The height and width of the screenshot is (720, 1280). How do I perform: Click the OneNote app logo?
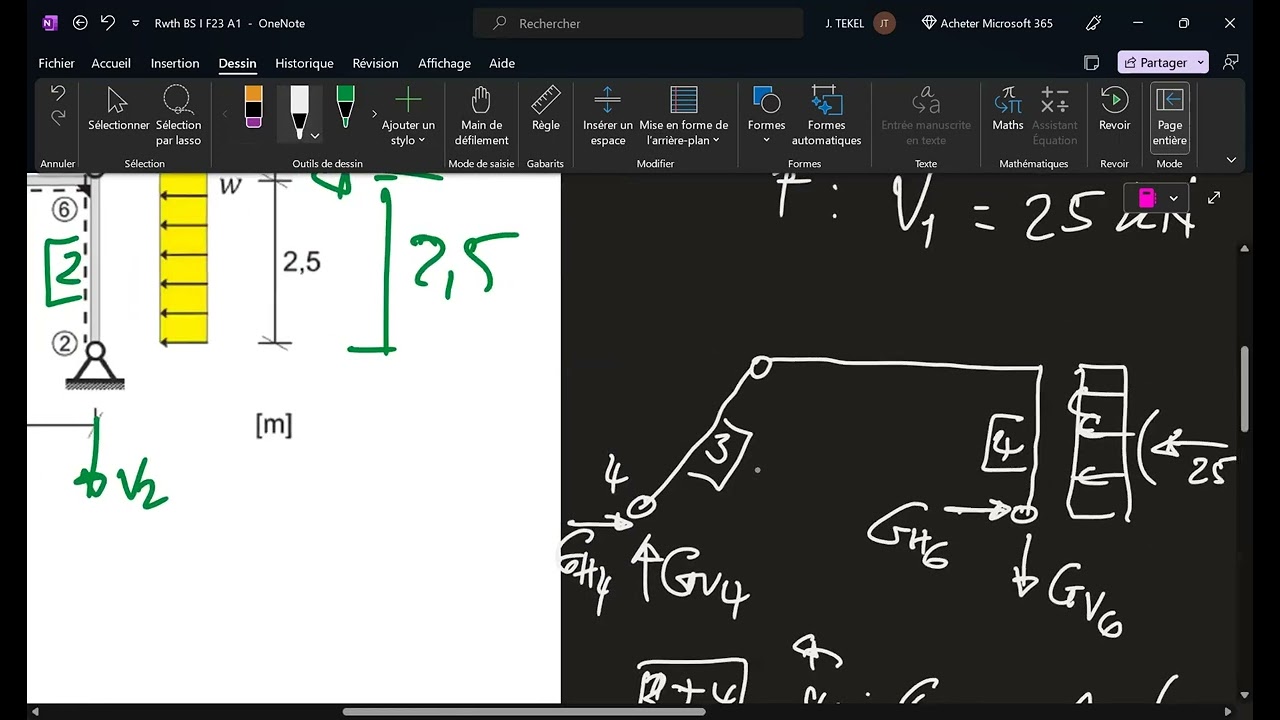coord(51,23)
